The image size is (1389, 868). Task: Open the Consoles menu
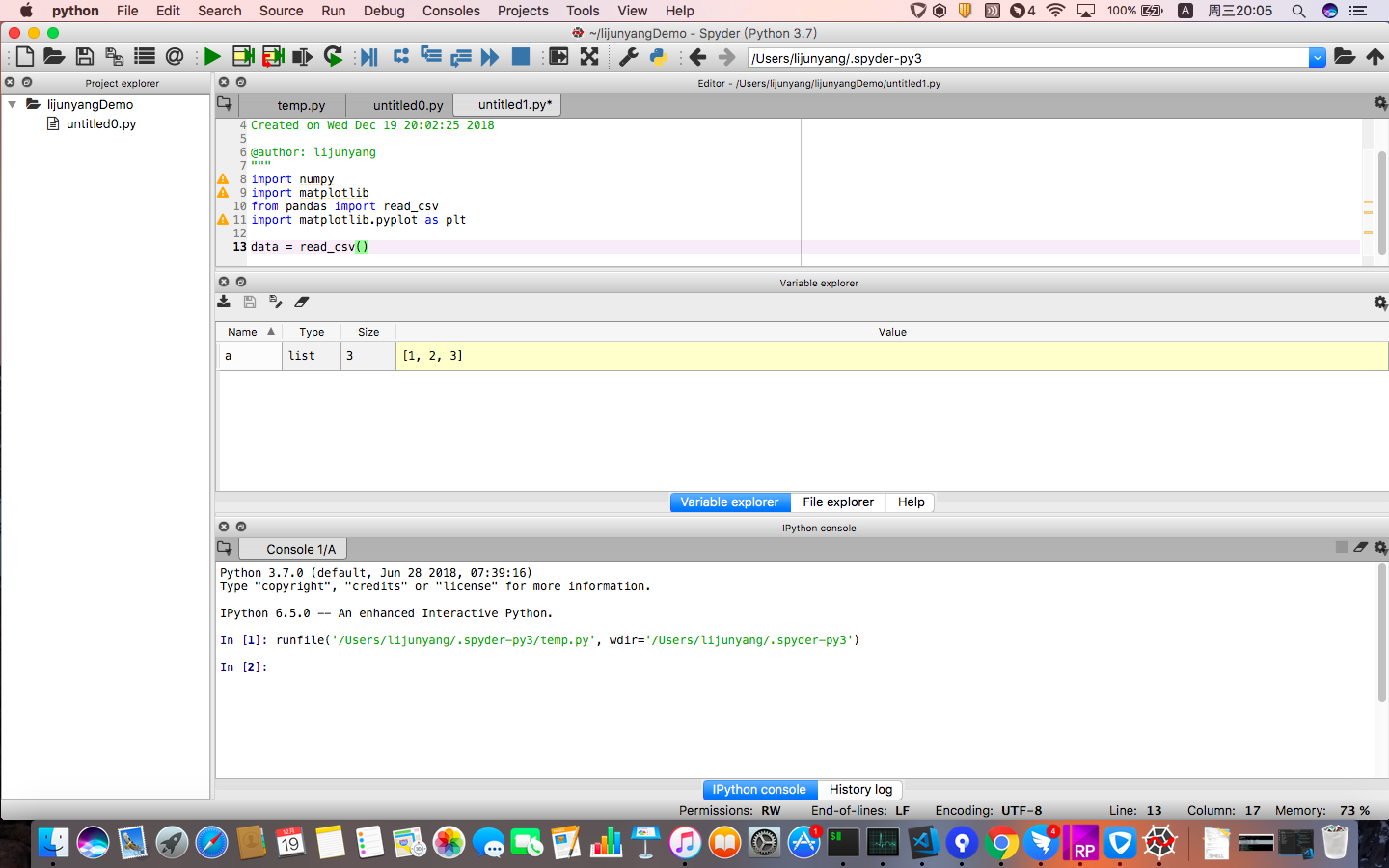point(450,11)
